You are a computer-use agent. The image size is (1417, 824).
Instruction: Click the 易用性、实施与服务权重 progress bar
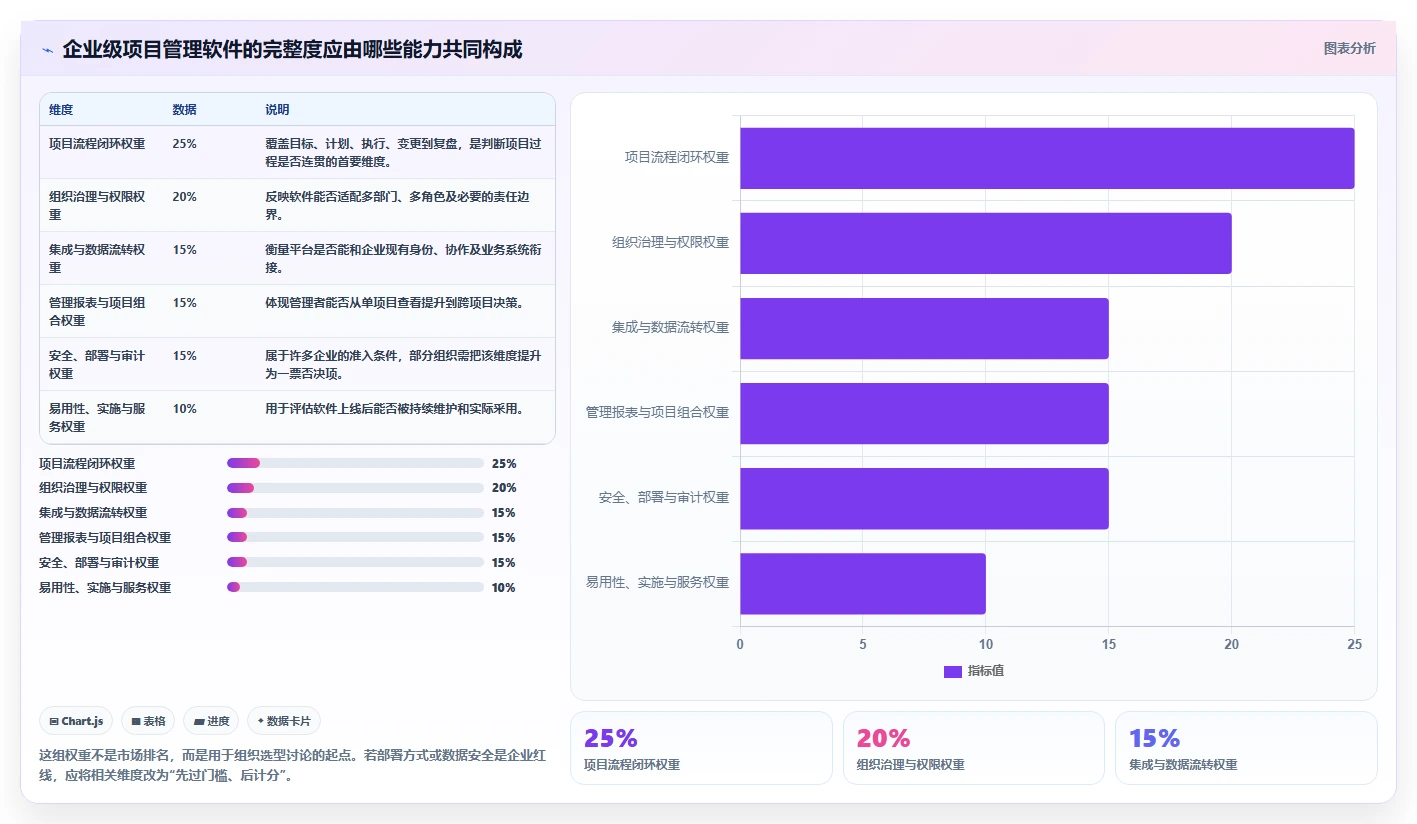coord(355,588)
